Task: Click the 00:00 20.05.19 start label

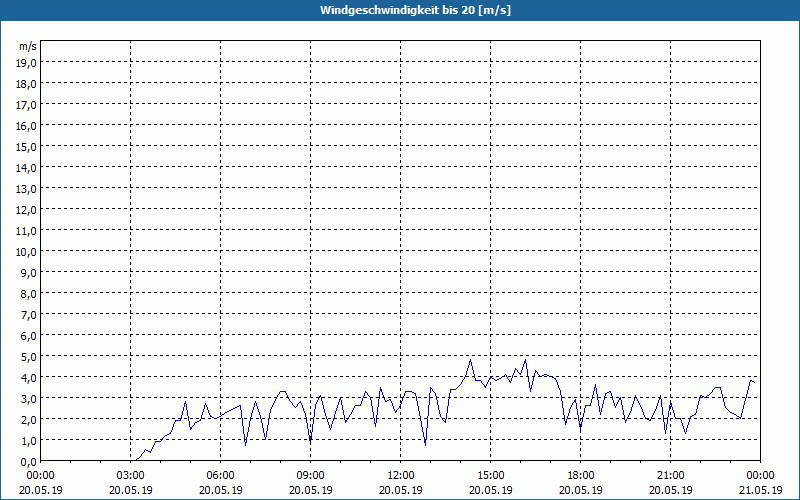Action: (x=41, y=483)
